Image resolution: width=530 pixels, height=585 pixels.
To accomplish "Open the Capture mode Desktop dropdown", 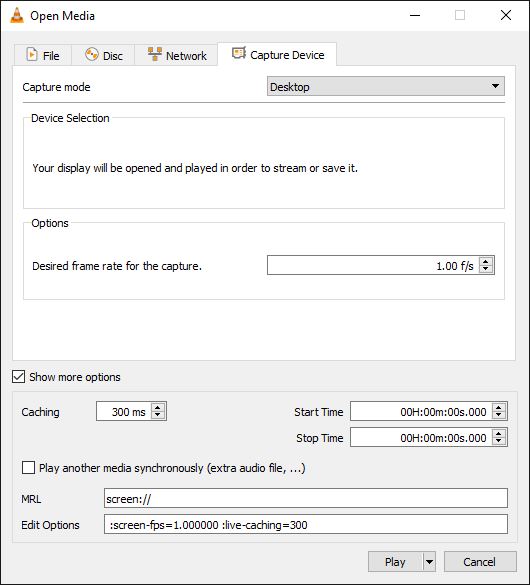I will [x=386, y=87].
